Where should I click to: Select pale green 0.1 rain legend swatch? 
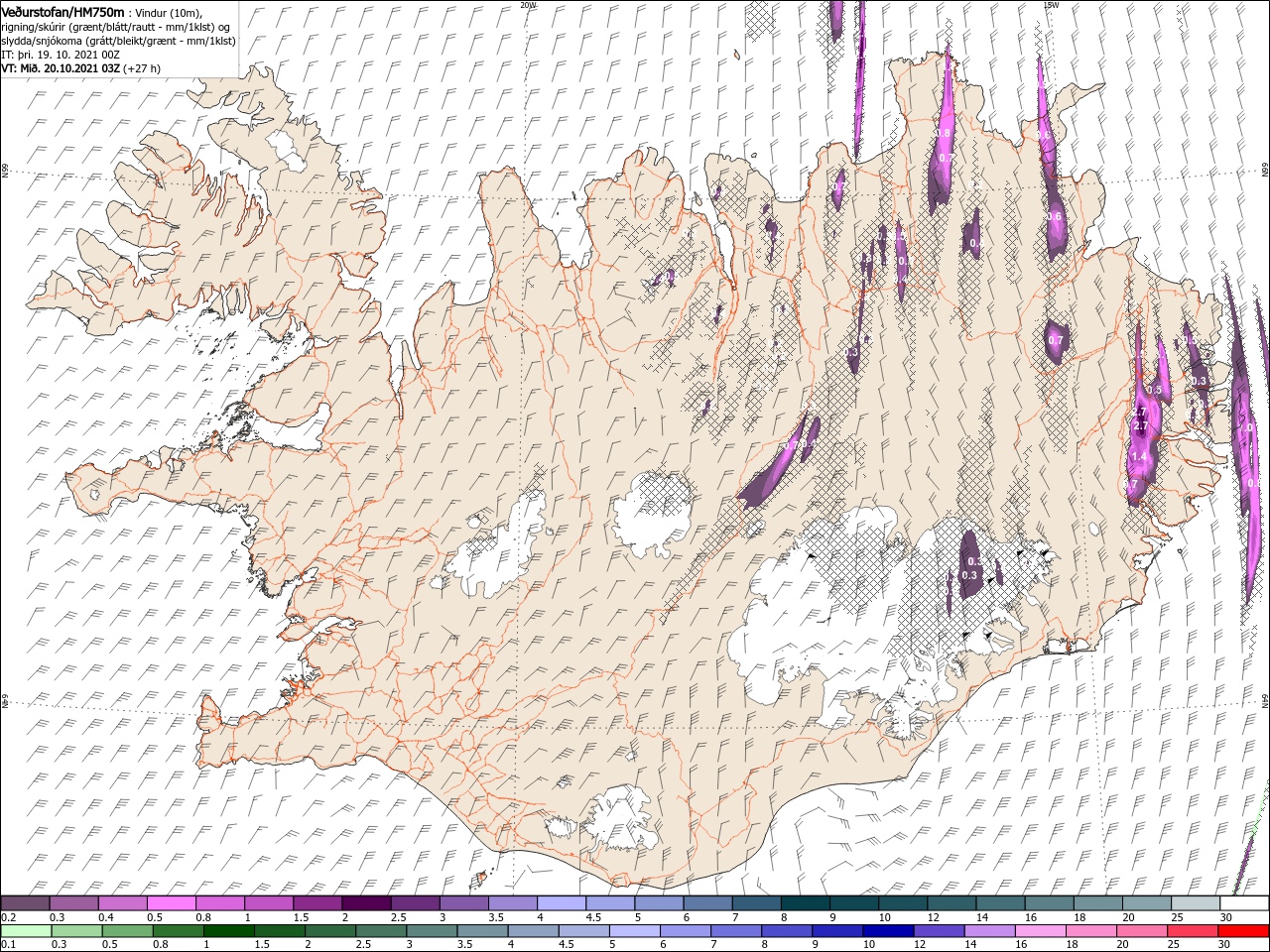26,931
